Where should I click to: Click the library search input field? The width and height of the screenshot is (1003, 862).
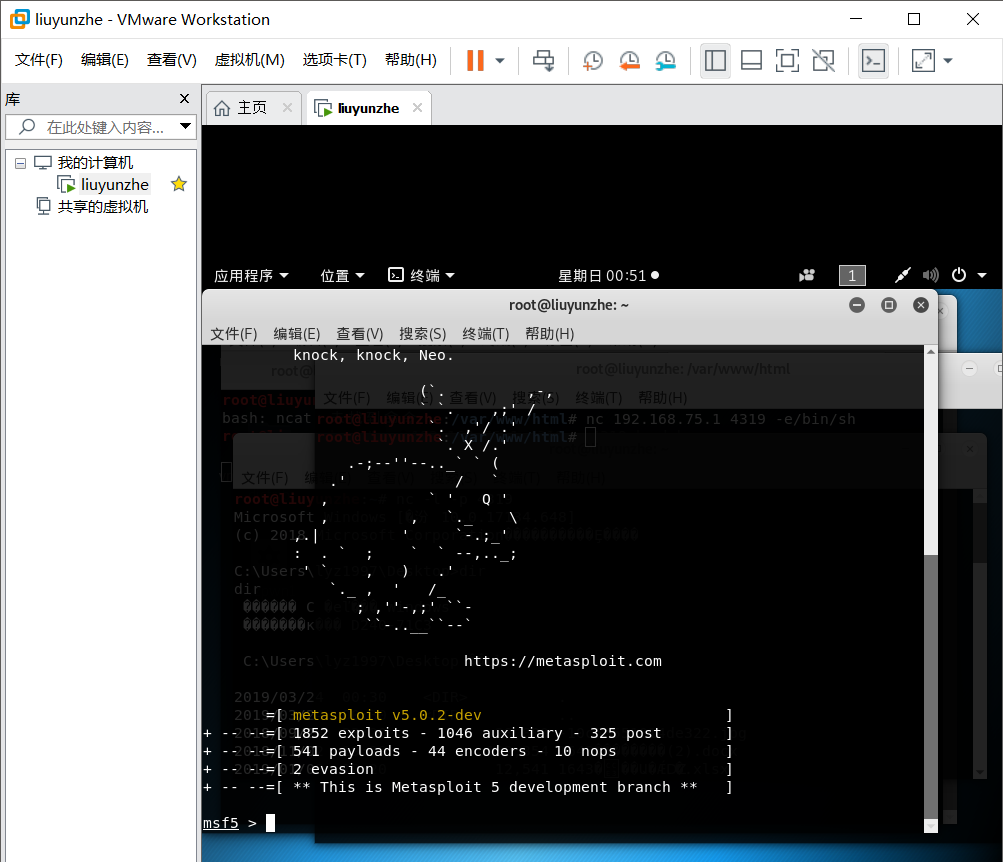(x=96, y=127)
